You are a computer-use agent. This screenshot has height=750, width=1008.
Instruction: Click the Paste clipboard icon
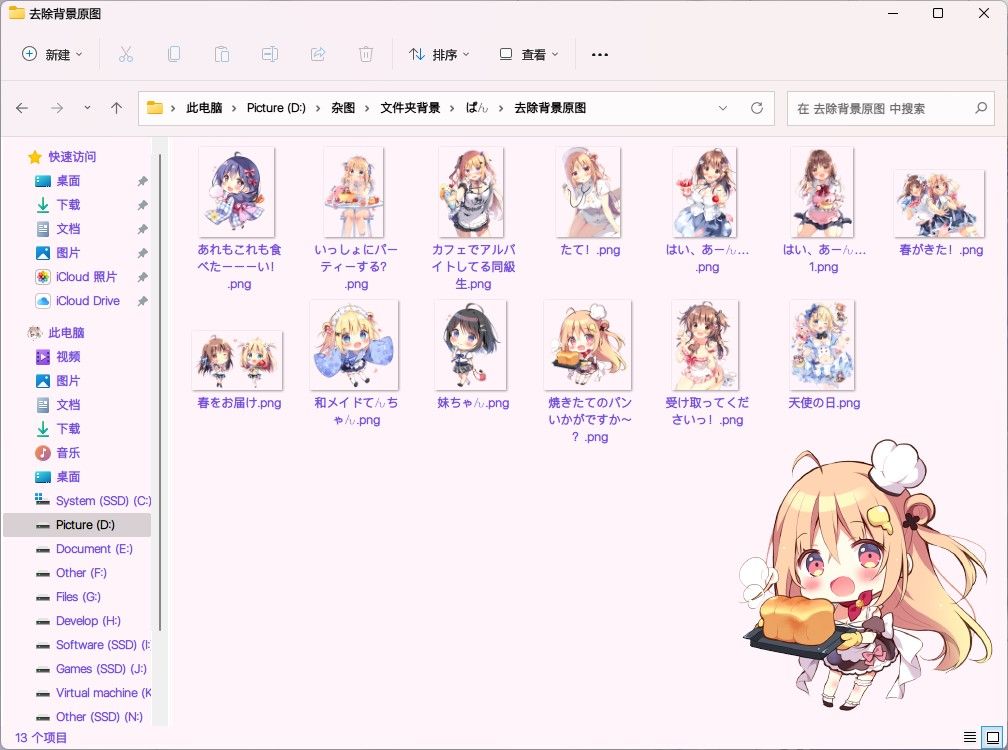222,55
